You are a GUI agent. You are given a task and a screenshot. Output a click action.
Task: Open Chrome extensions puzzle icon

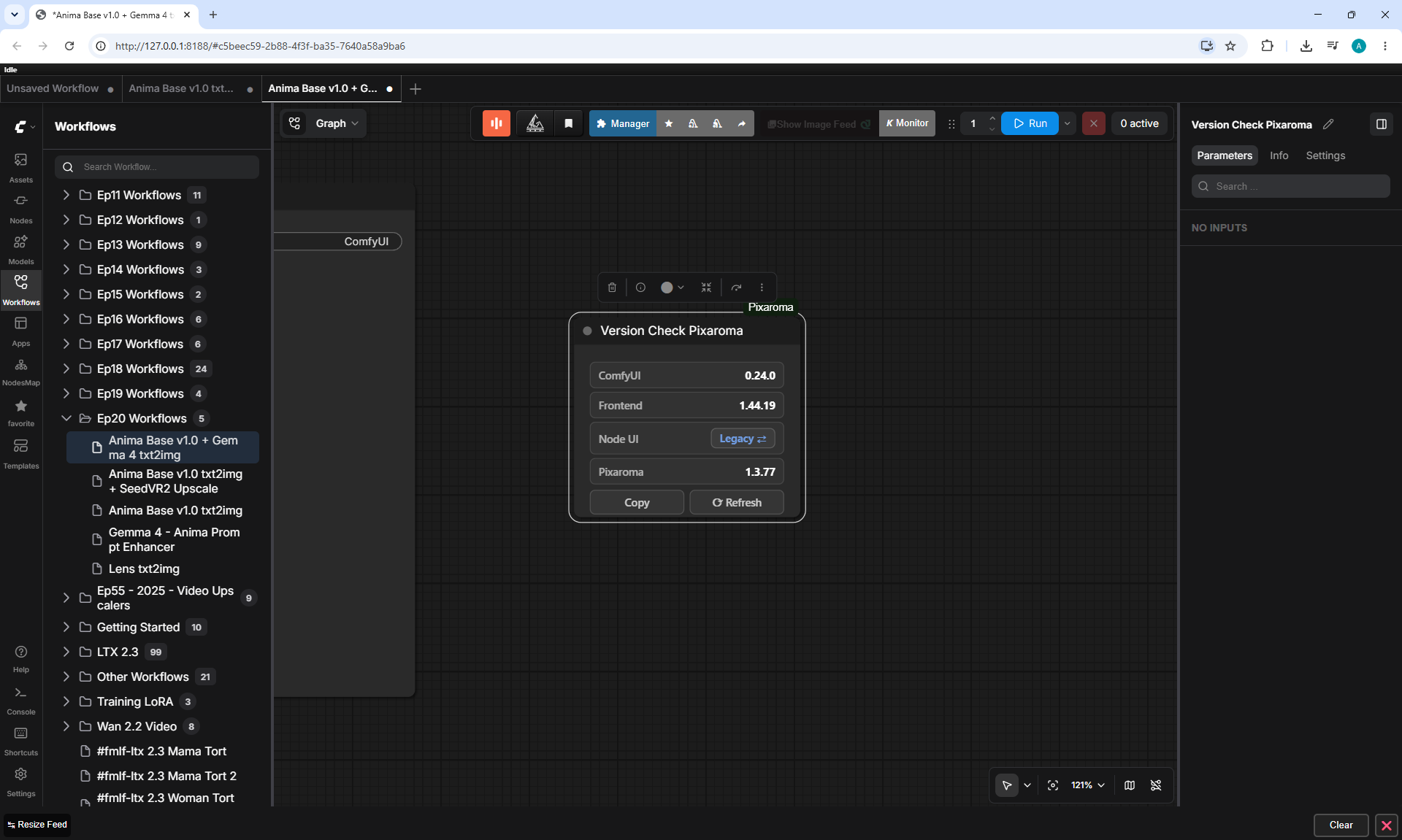coord(1267,46)
